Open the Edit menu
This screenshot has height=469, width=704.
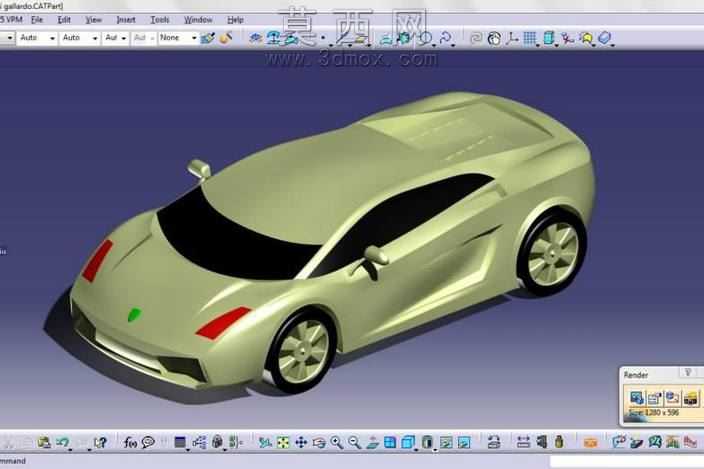coord(64,20)
